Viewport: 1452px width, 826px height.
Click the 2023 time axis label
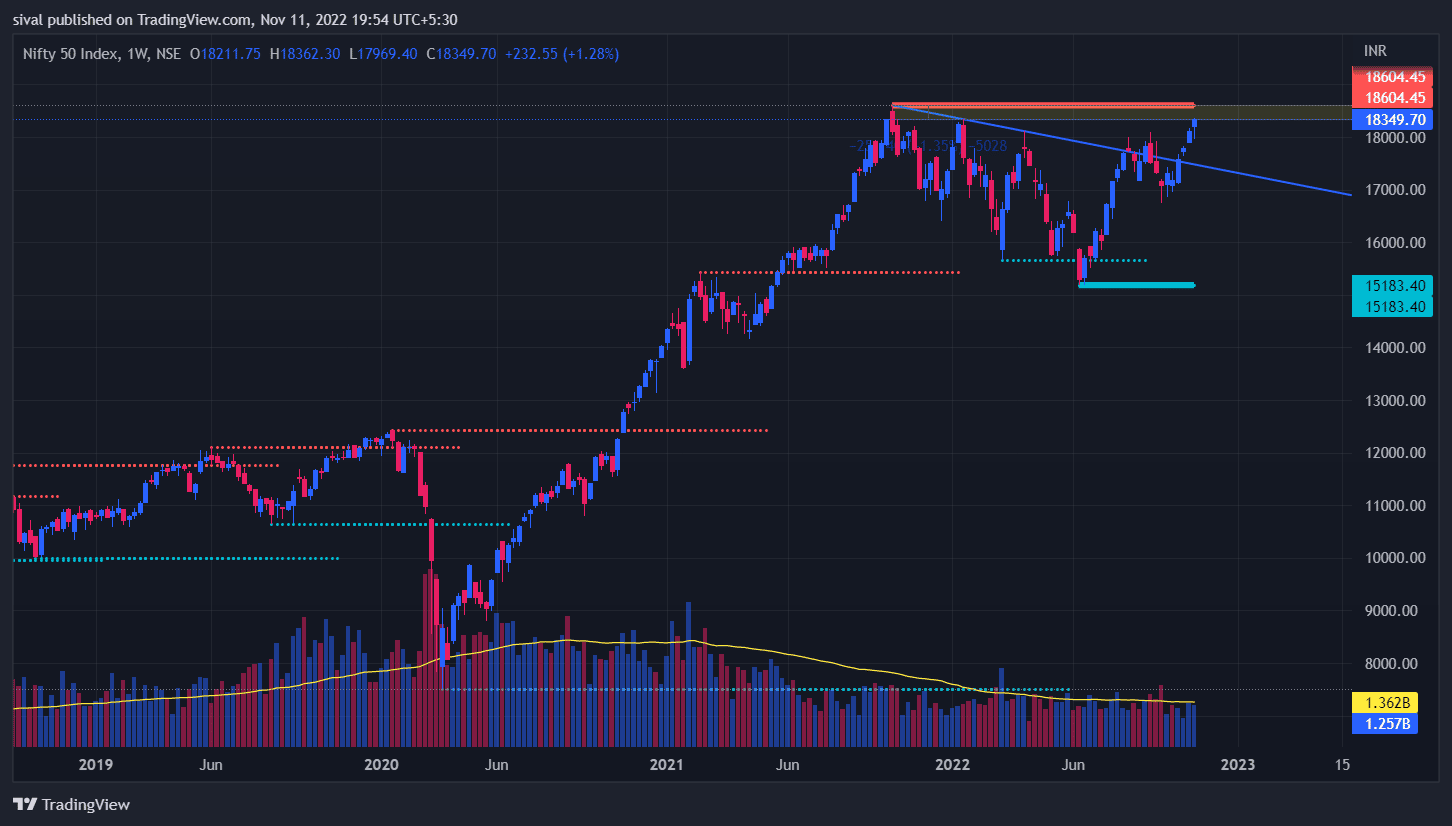tap(1238, 766)
